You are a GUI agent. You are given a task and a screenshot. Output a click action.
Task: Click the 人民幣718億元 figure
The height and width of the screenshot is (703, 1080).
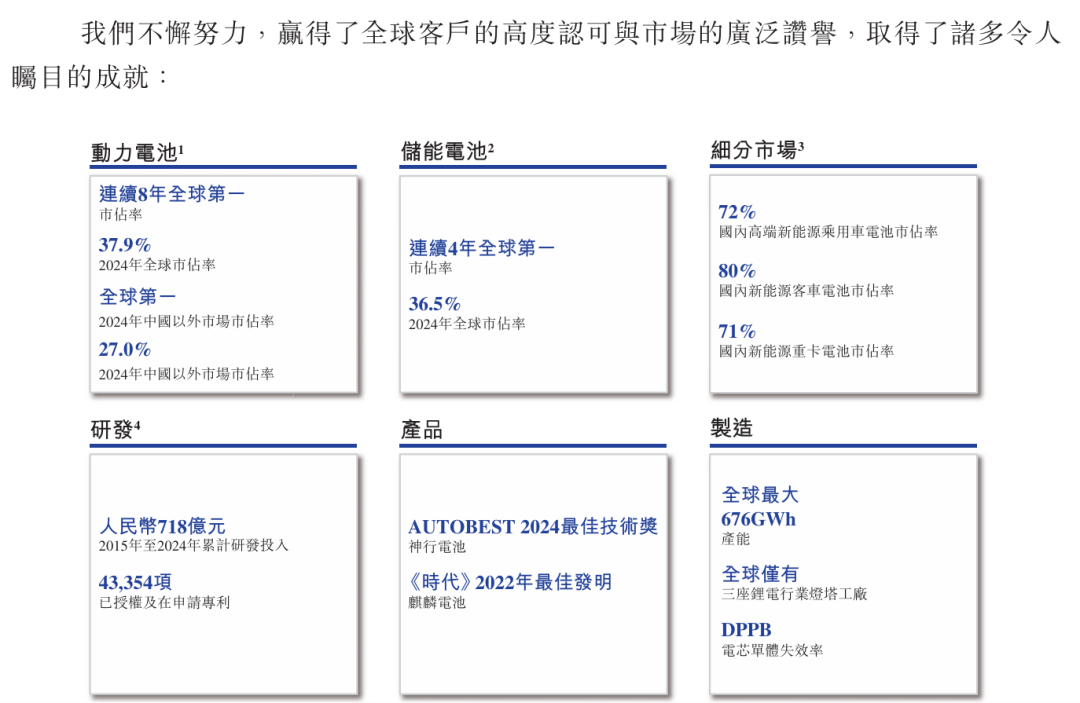pos(162,527)
